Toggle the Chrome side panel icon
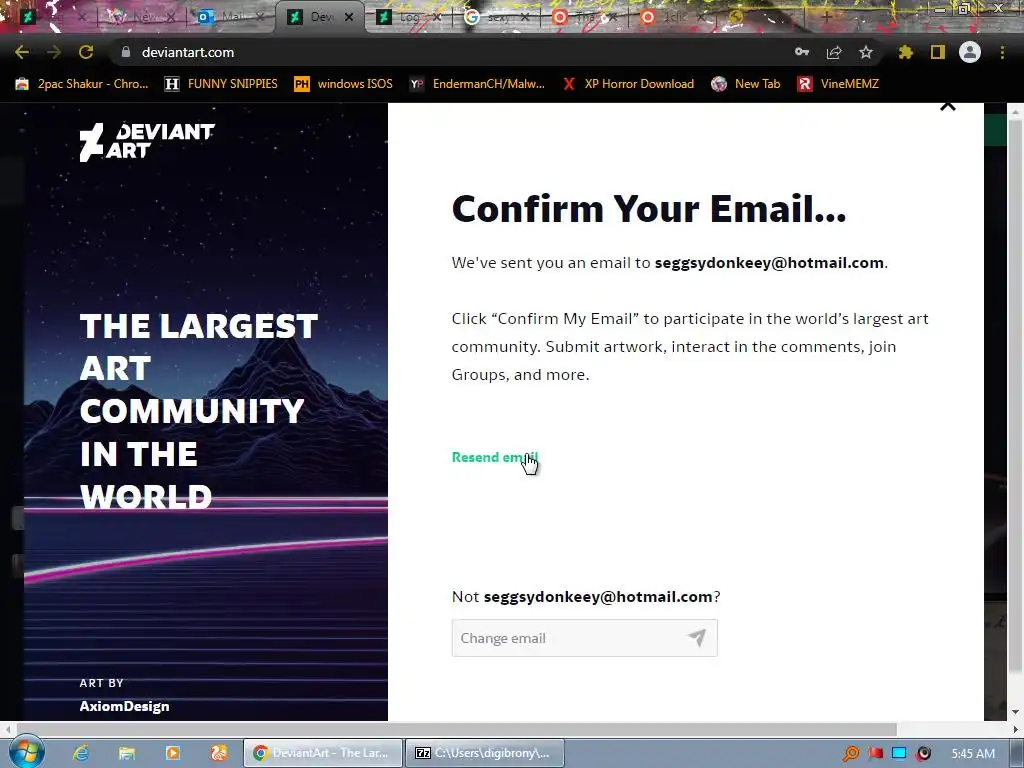This screenshot has width=1024, height=768. click(x=938, y=52)
